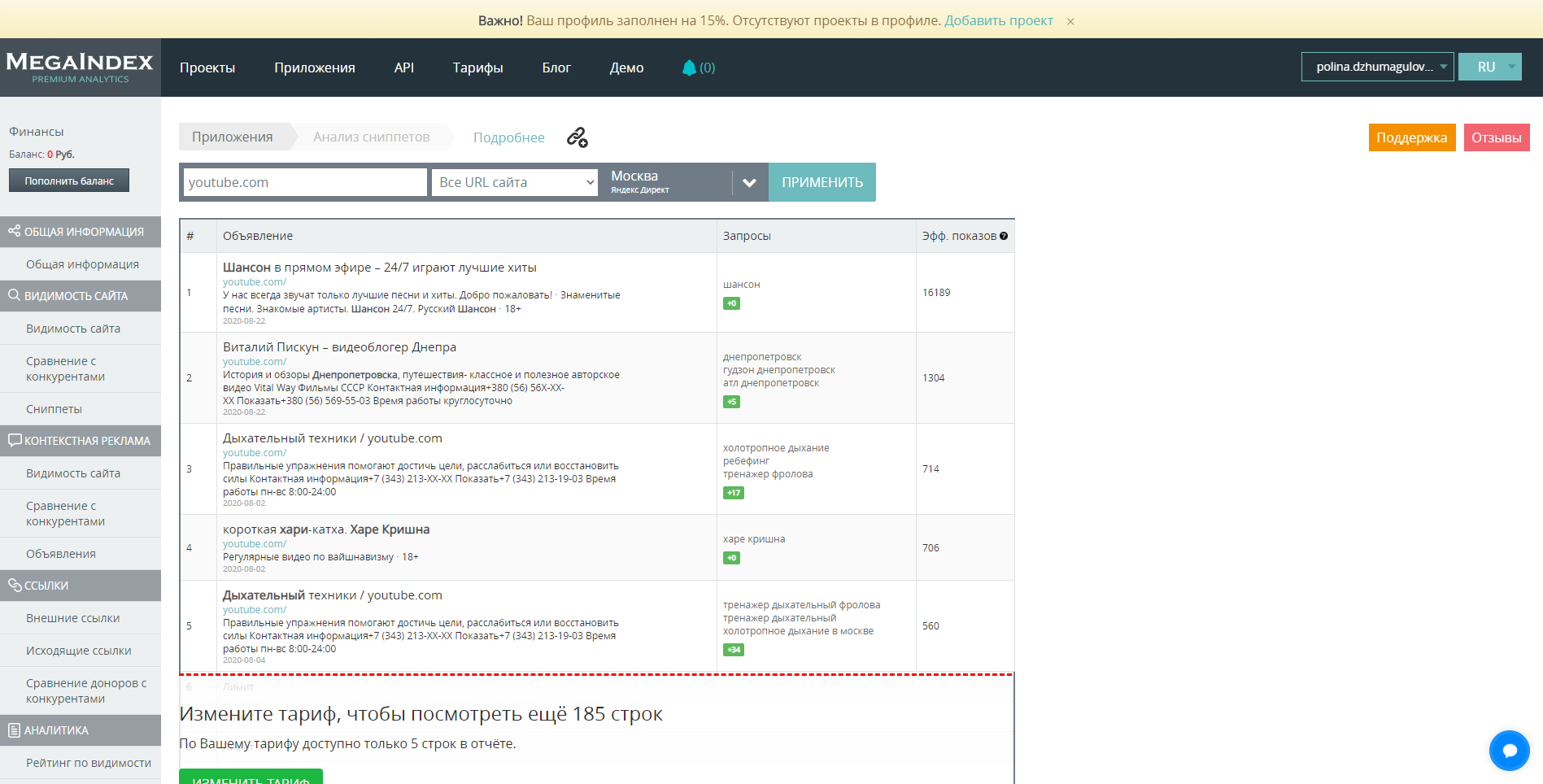Click the короткая хари-катха ad title

326,529
